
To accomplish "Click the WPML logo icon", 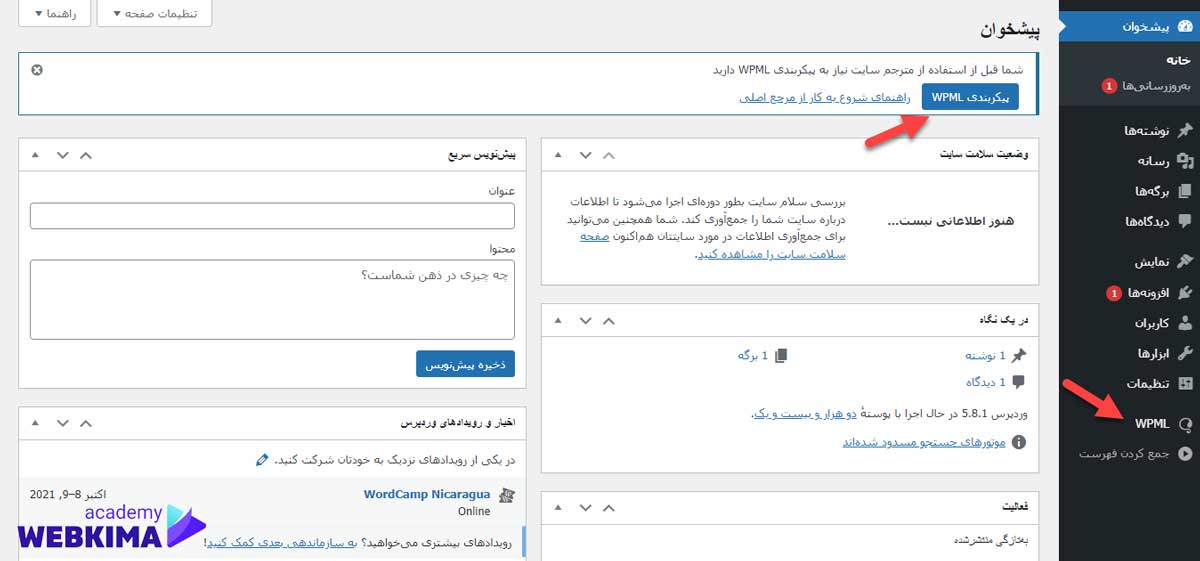I will coord(1185,423).
